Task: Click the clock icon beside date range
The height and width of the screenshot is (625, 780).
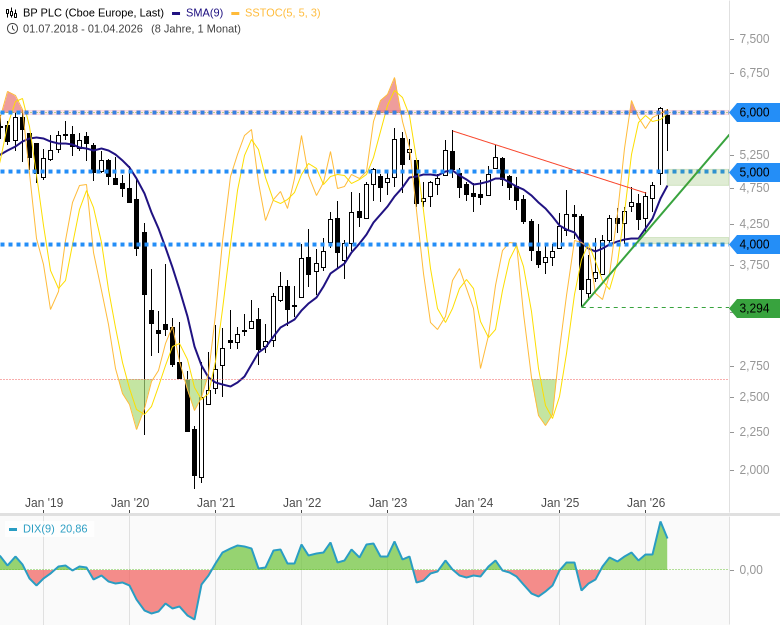Action: (x=12, y=28)
